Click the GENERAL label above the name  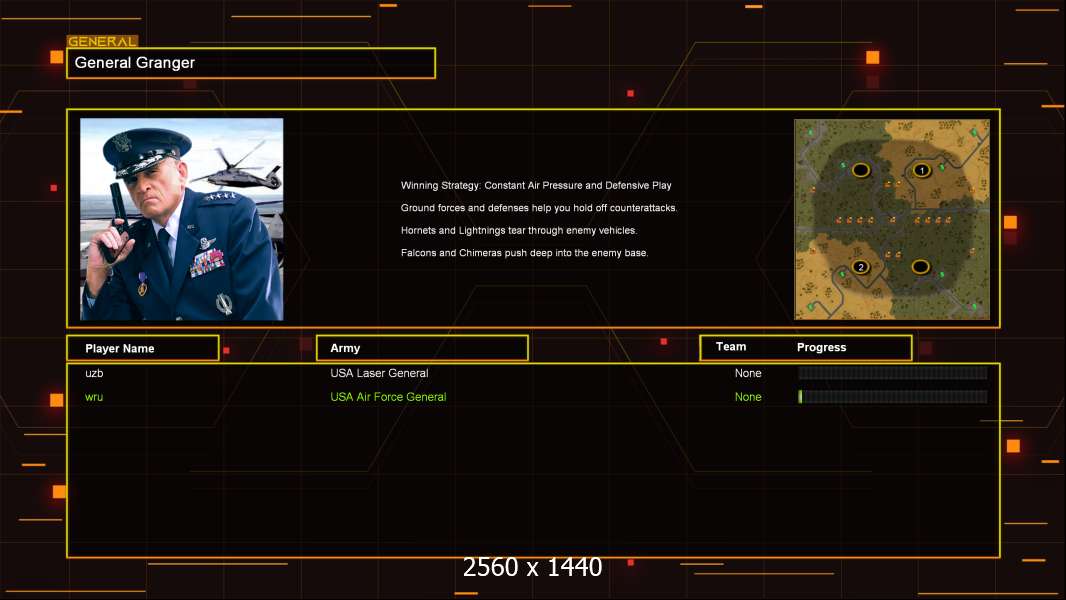pyautogui.click(x=102, y=41)
